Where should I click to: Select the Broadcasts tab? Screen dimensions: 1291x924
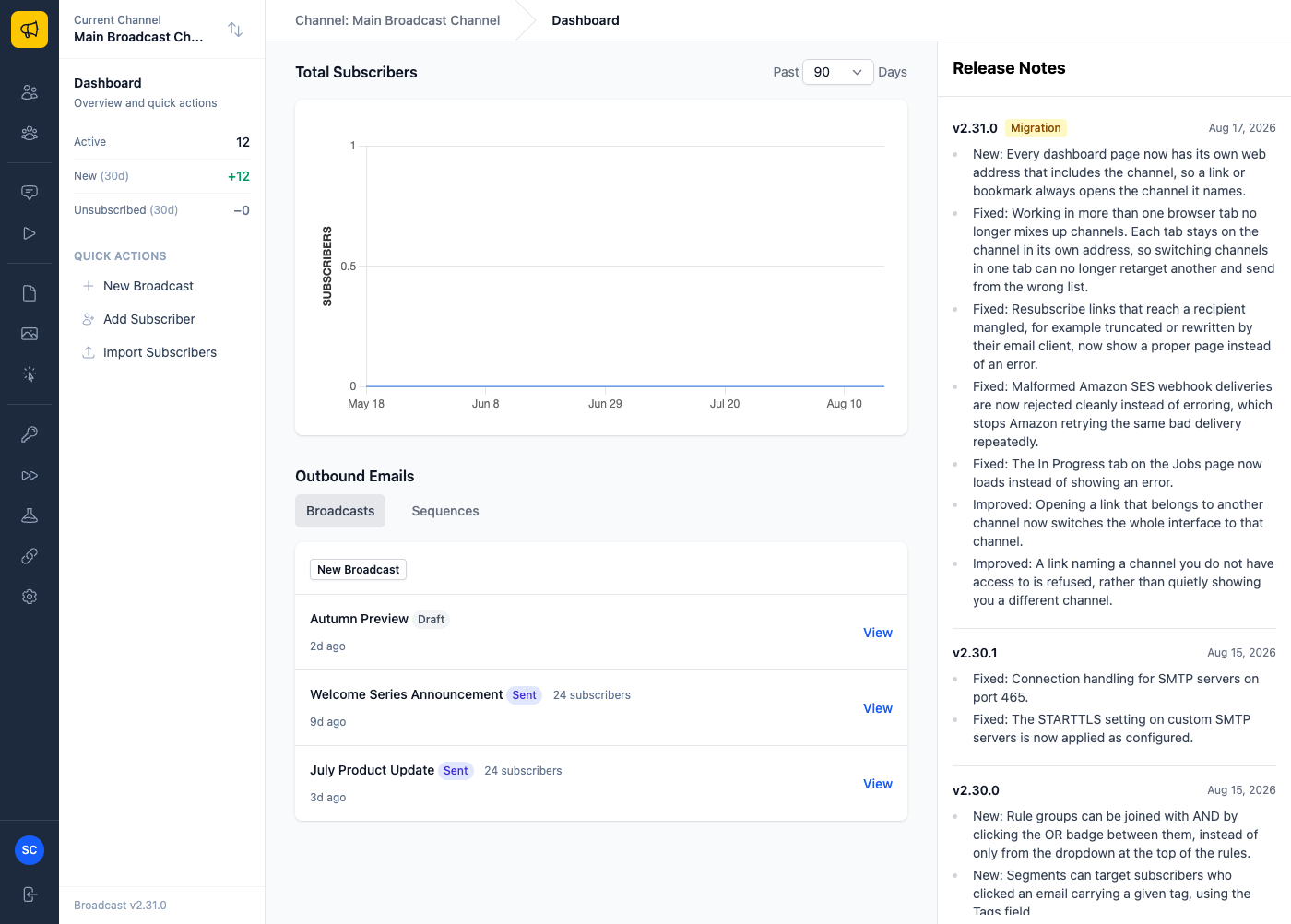tap(340, 511)
